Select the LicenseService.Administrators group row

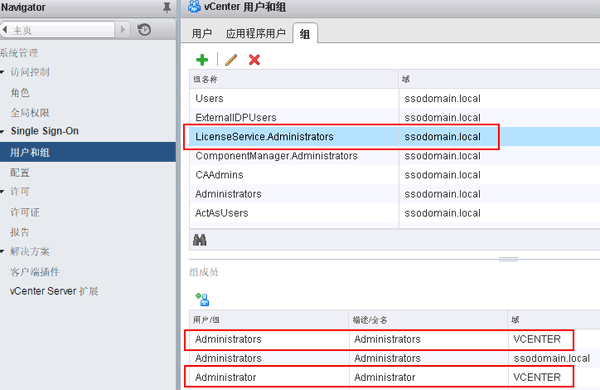[395, 137]
